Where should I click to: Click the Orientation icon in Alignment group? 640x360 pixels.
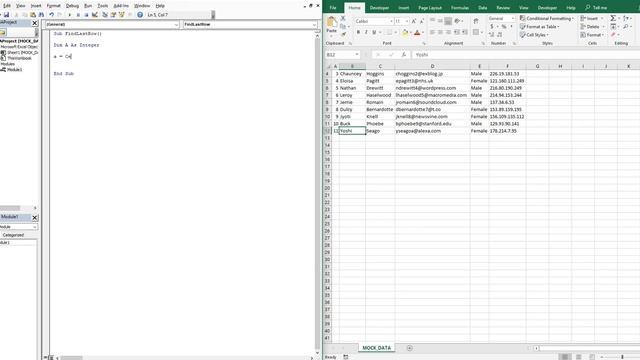click(x=458, y=21)
